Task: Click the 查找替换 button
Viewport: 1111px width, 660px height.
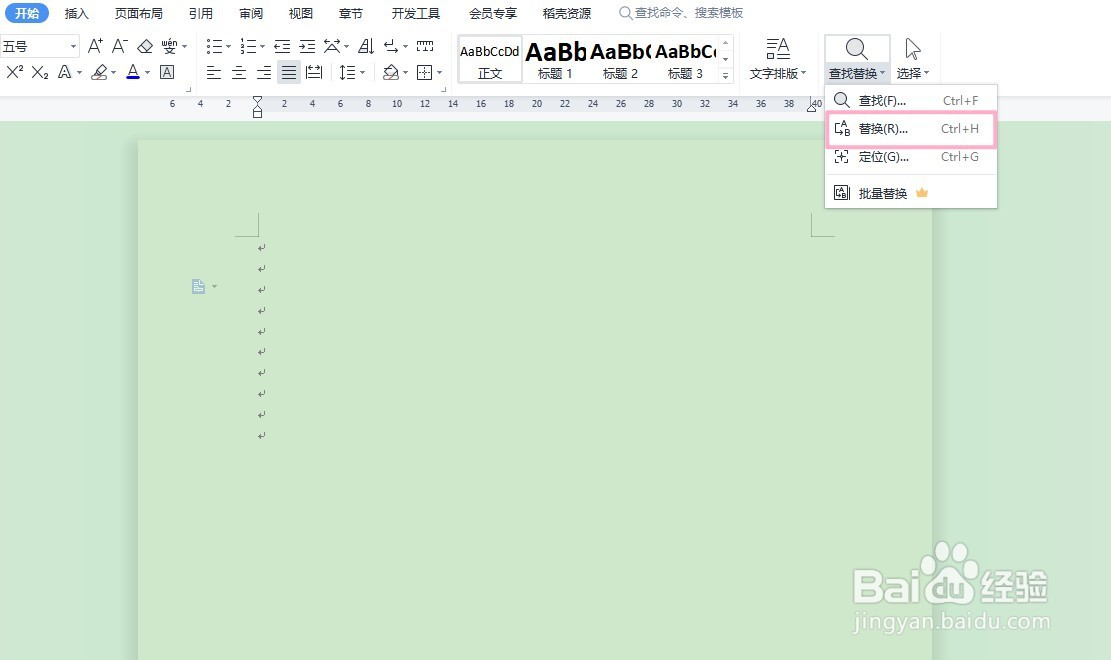Action: (857, 59)
